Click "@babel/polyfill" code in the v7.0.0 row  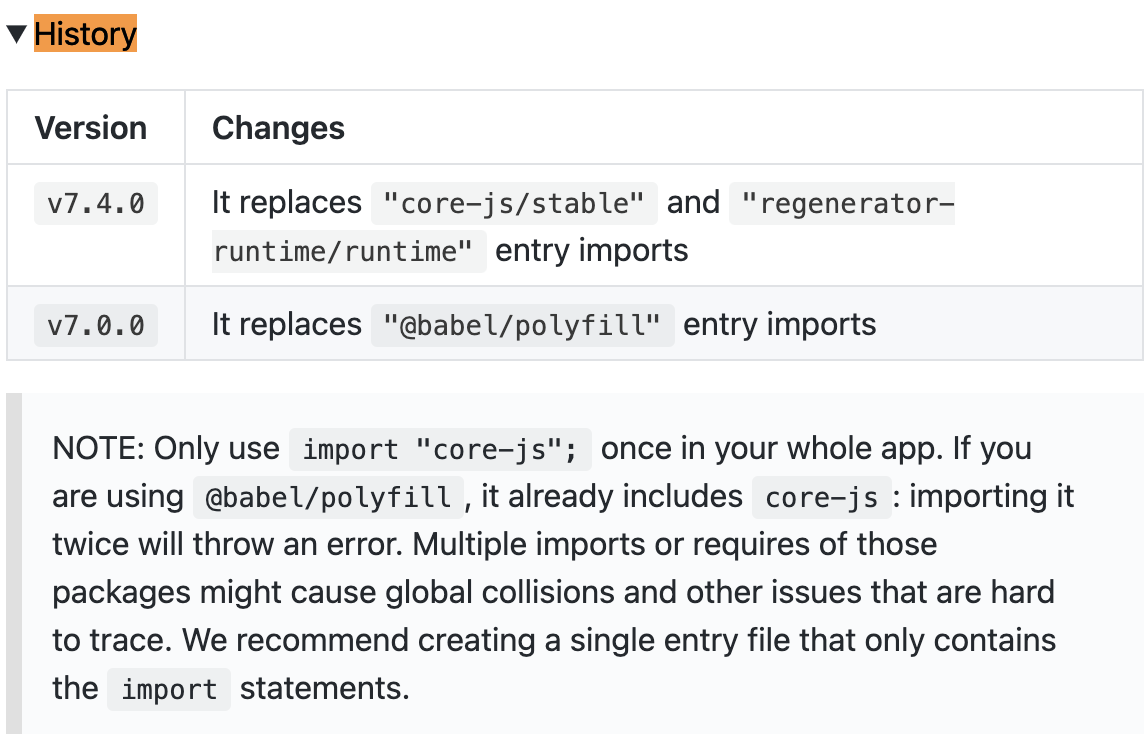[522, 325]
